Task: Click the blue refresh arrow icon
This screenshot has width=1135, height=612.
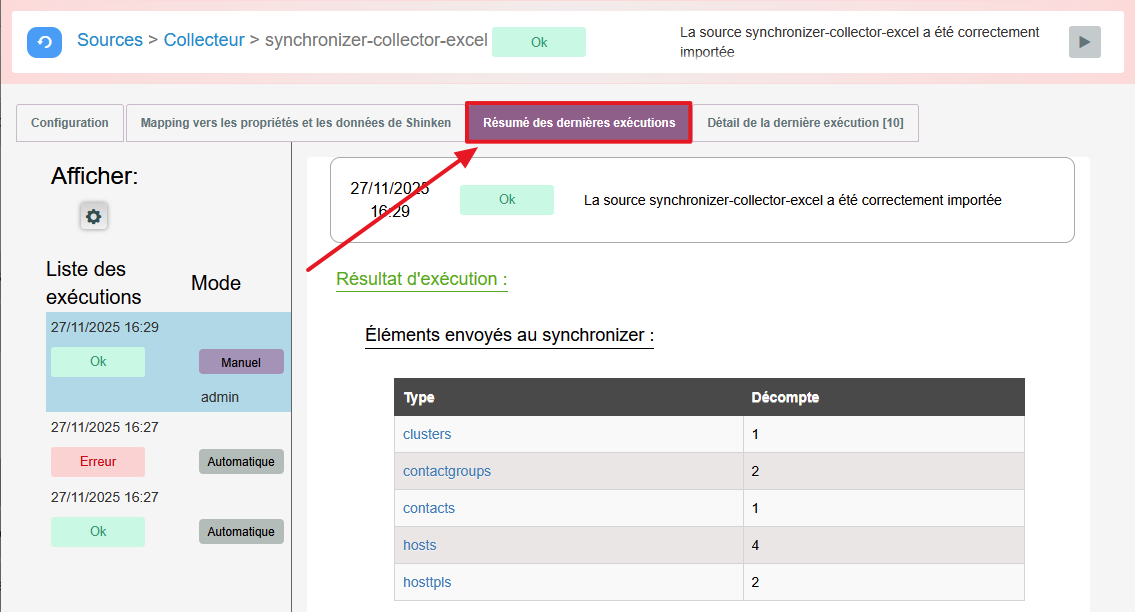Action: point(44,42)
